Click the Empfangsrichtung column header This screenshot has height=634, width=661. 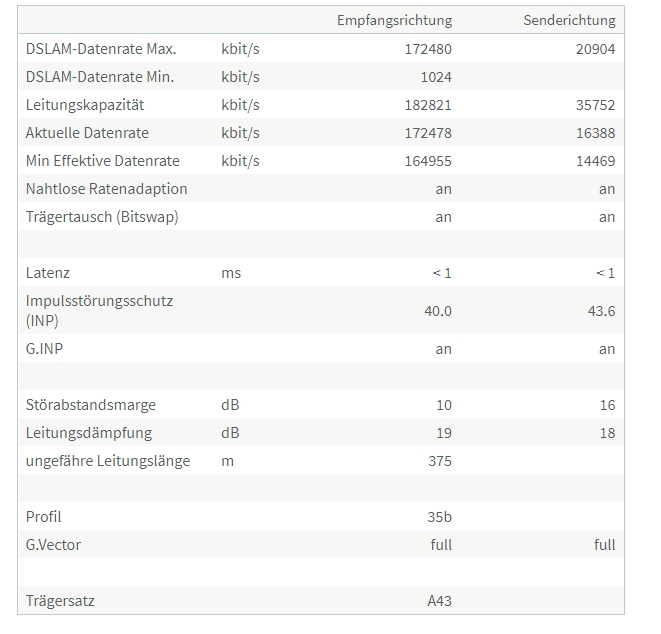[395, 20]
